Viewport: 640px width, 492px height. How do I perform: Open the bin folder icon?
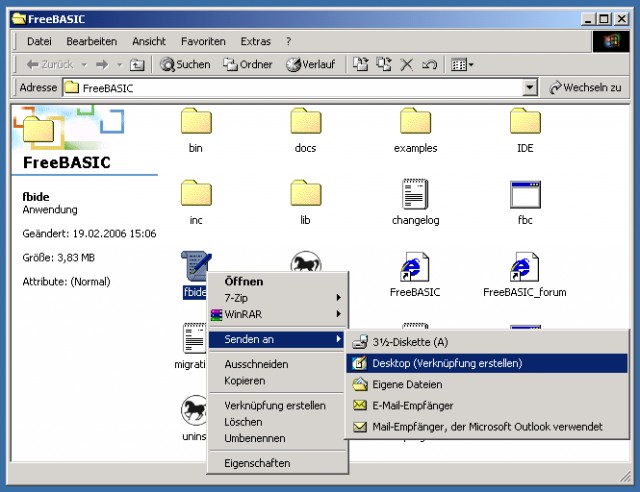click(x=196, y=121)
